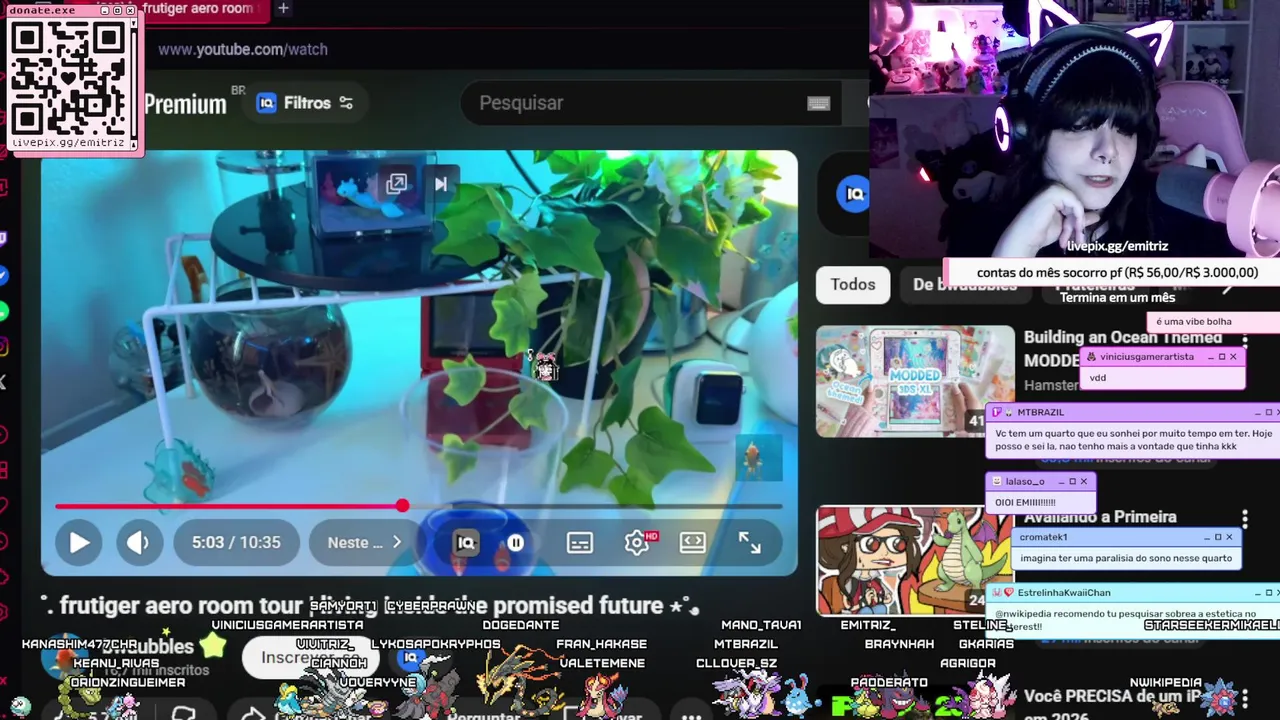Play the video with the play button
This screenshot has width=1280, height=720.
coord(79,542)
